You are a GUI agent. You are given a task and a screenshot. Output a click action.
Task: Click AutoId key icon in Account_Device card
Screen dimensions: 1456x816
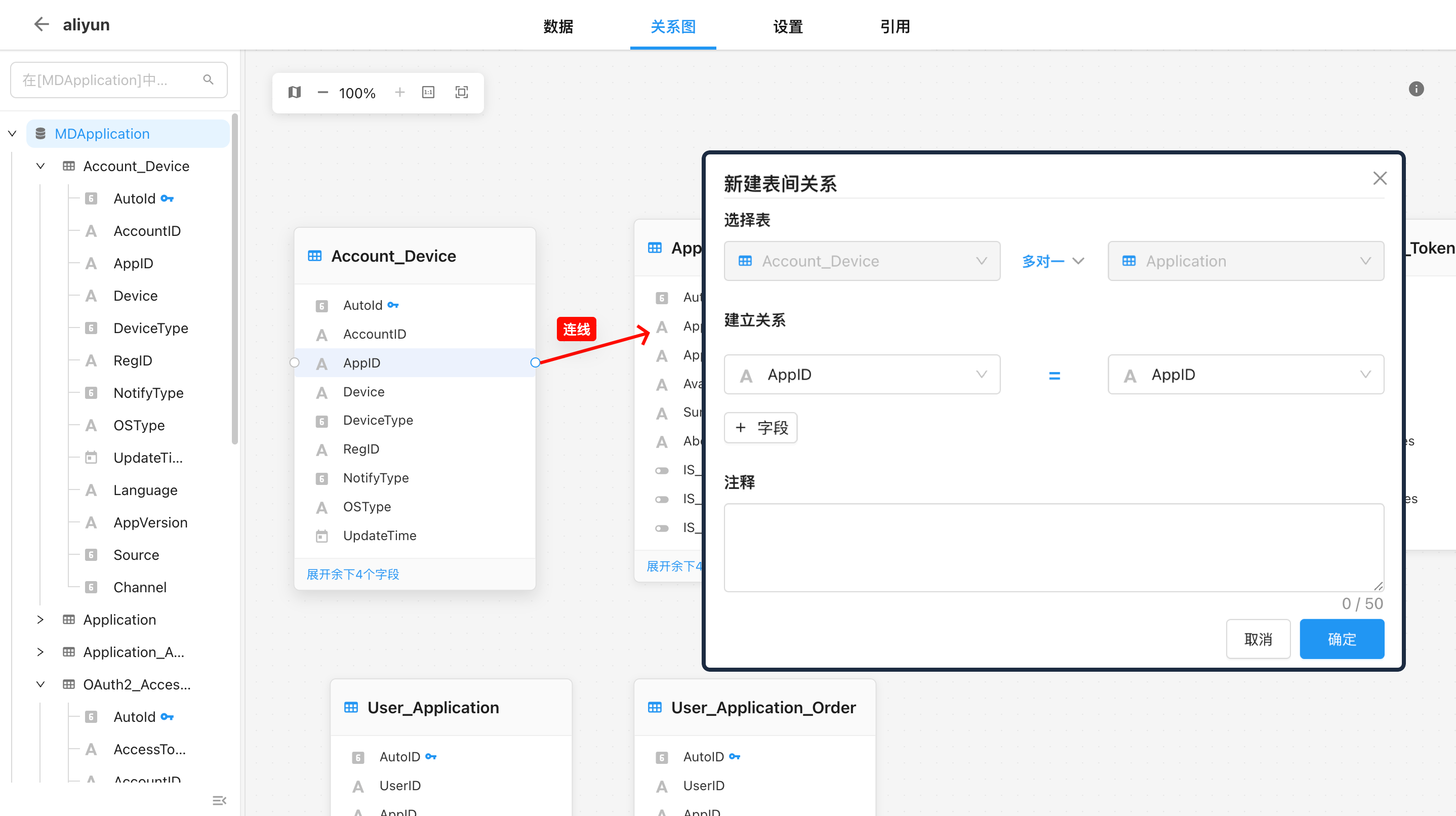pyautogui.click(x=393, y=305)
